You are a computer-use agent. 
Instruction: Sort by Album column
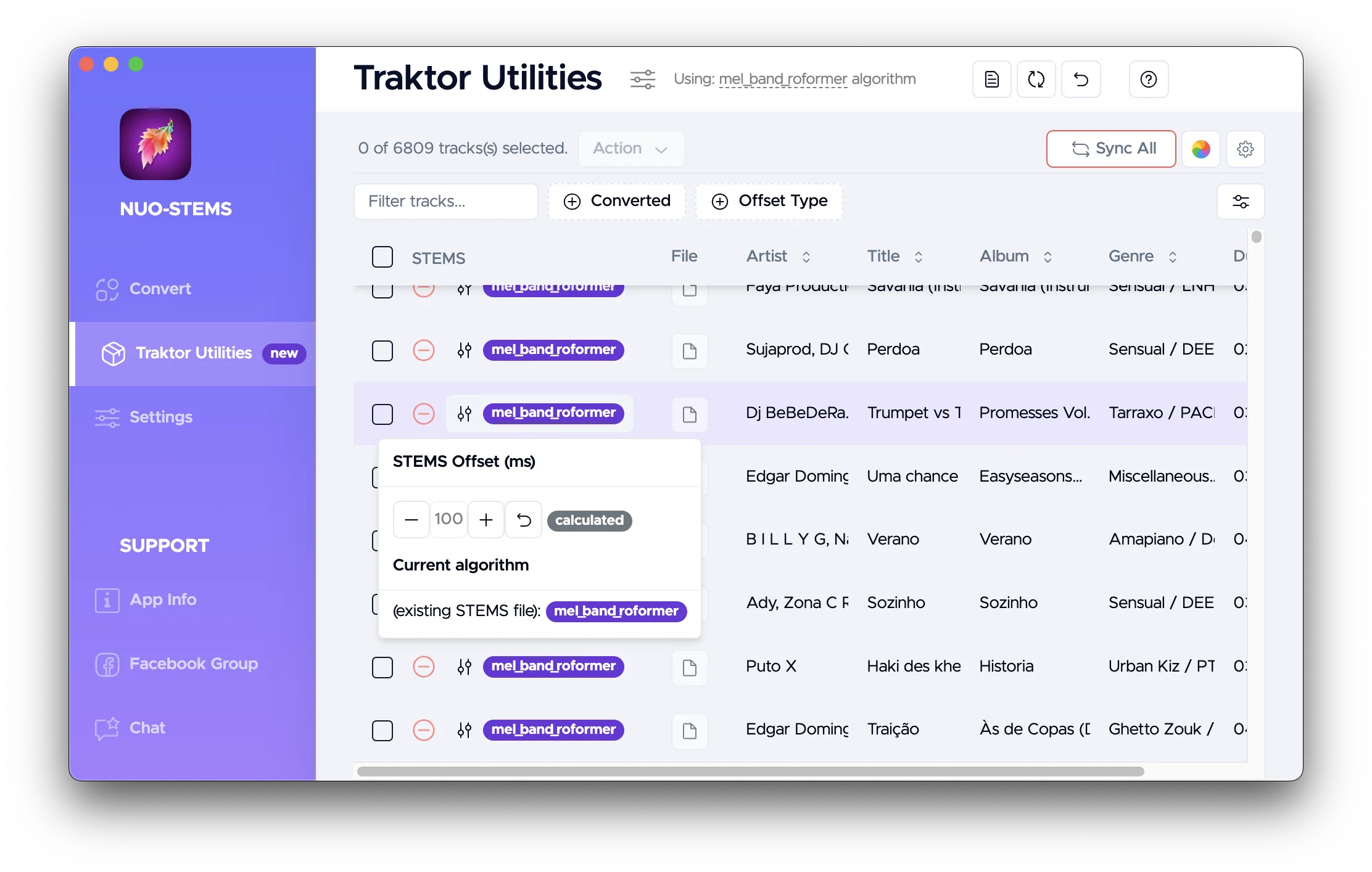pos(1015,257)
